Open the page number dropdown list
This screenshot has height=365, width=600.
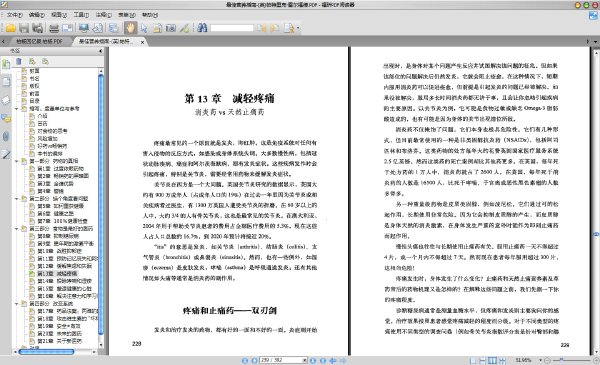tap(305, 360)
